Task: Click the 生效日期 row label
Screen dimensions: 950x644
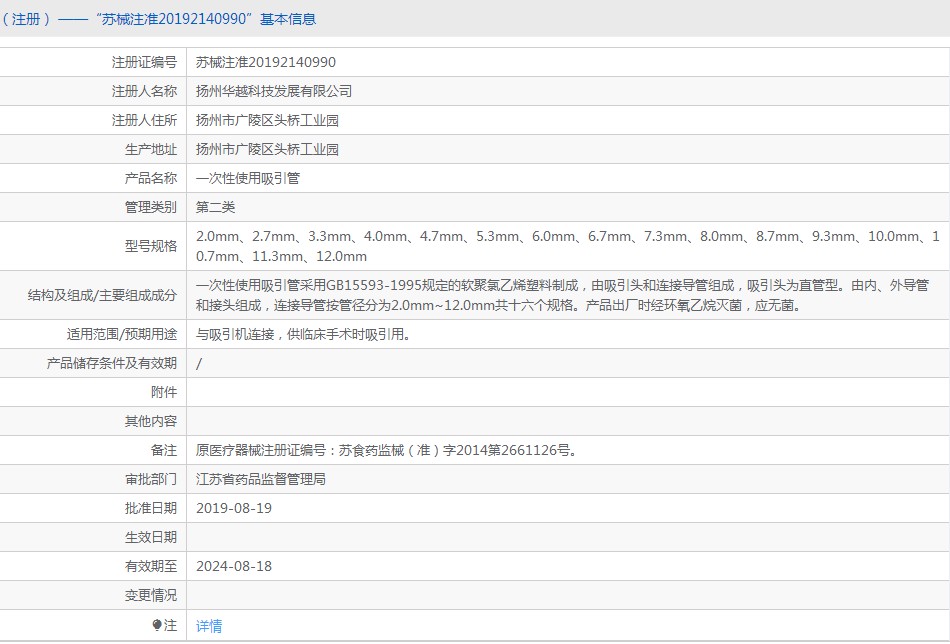Action: (x=150, y=537)
